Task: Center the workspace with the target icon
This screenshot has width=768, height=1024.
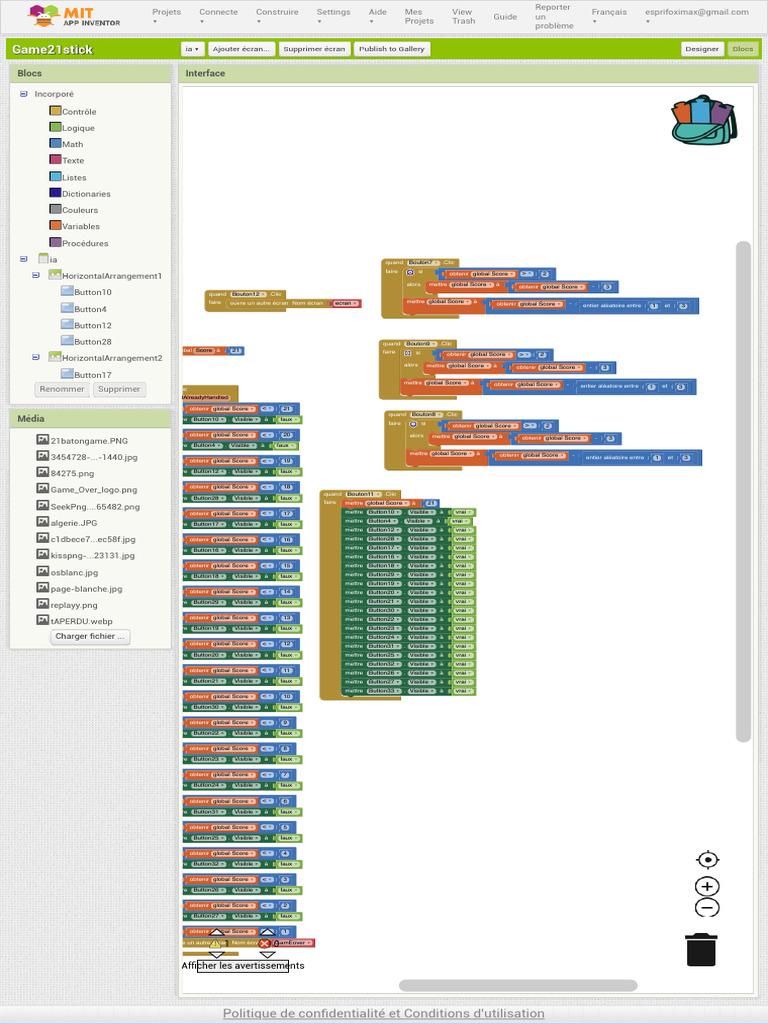Action: 707,859
